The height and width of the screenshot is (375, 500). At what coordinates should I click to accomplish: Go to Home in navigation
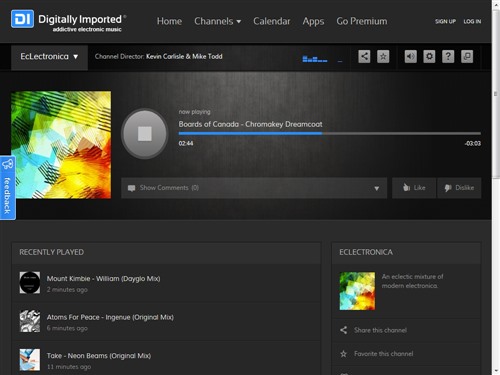pyautogui.click(x=169, y=21)
